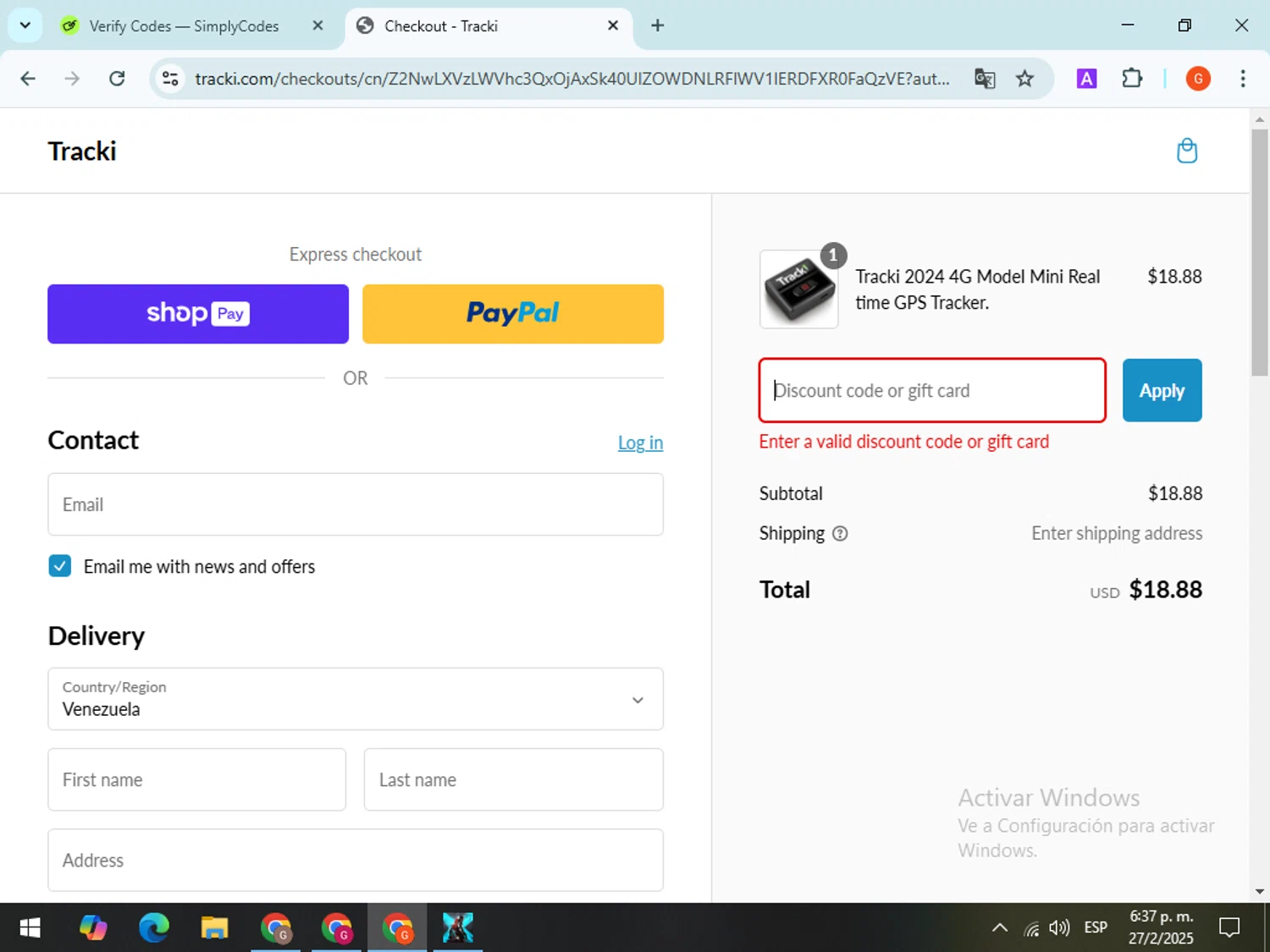Pay with Shop Pay express checkout
Screen dimensions: 1270x952
(198, 314)
